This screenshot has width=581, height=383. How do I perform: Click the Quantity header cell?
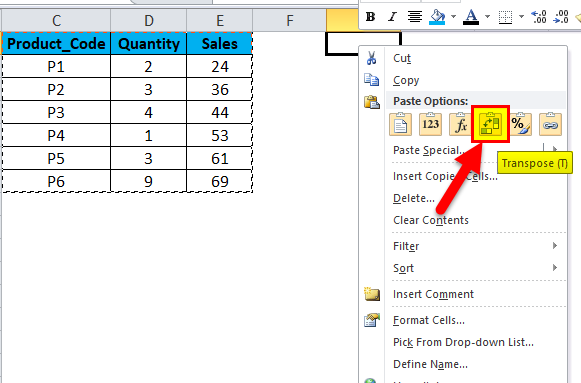[x=149, y=44]
